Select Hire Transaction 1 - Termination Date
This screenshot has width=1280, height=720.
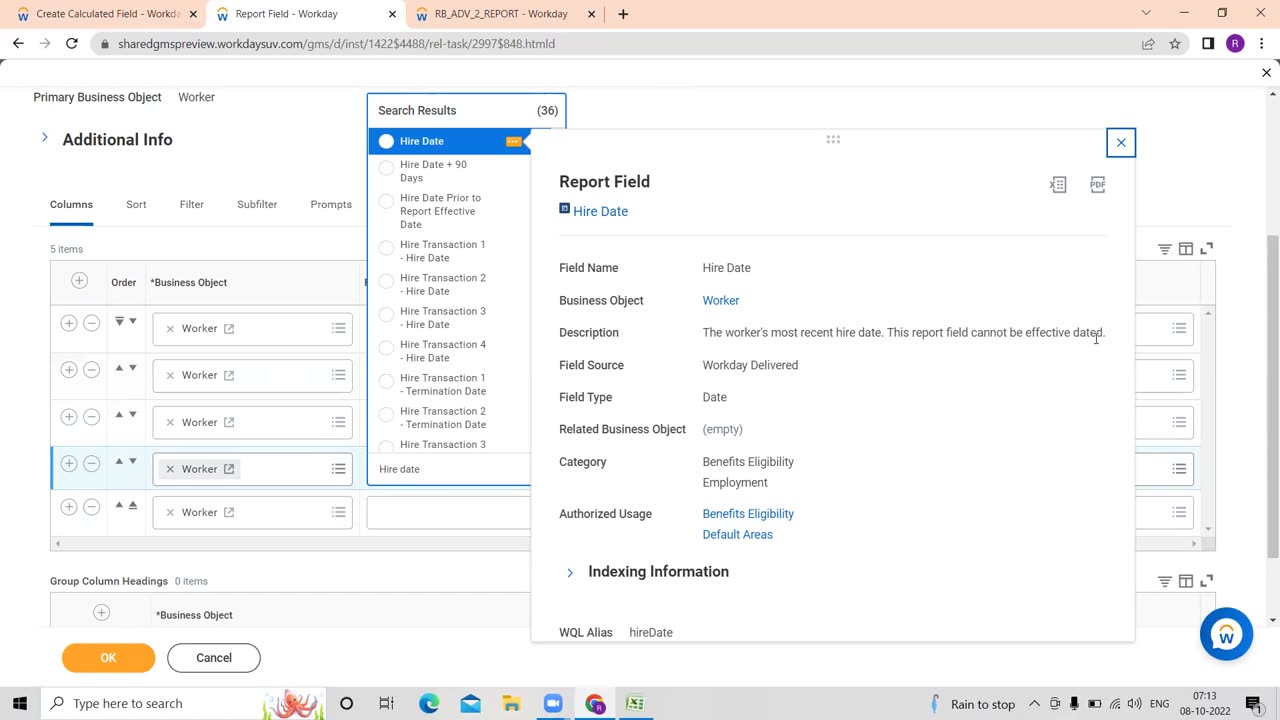pos(387,381)
